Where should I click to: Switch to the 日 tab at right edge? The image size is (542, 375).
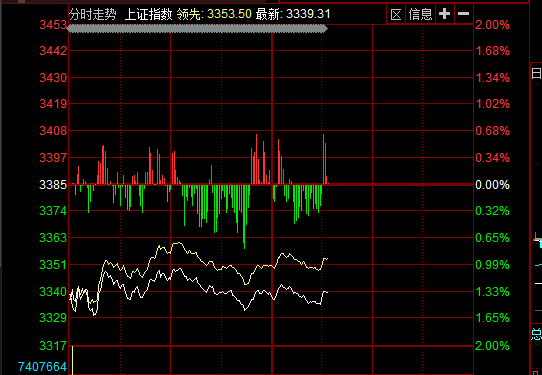[536, 73]
